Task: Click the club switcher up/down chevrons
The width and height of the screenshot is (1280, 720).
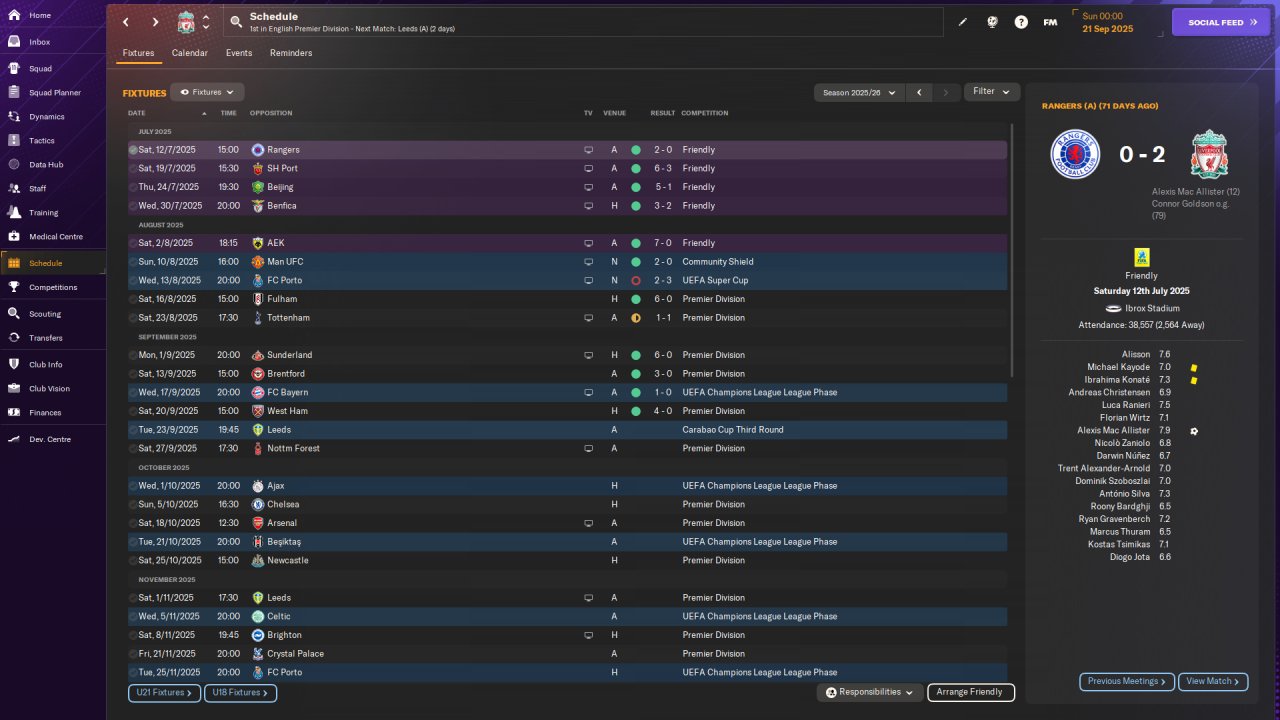Action: pyautogui.click(x=206, y=22)
